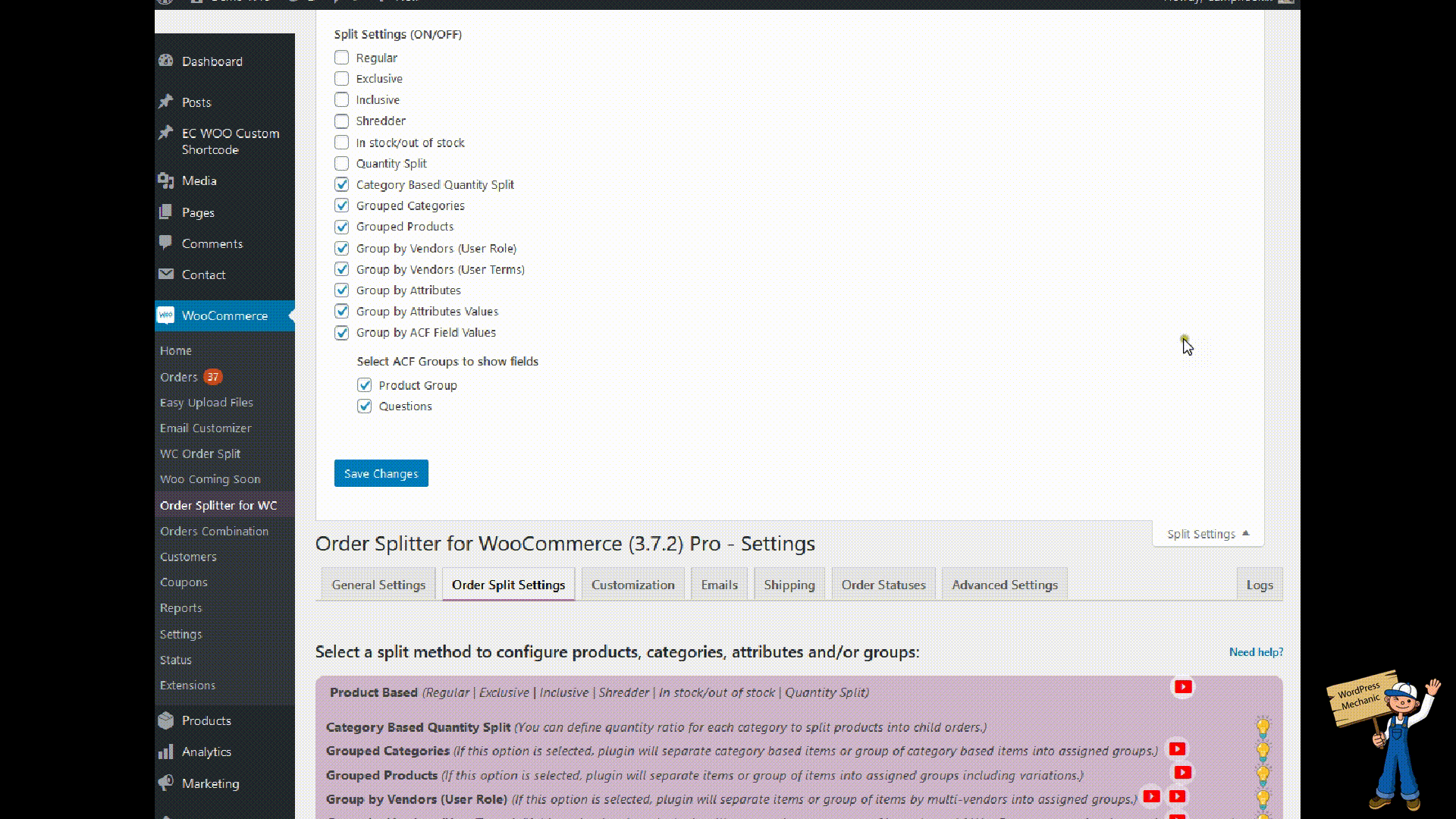Disable the Group by ACF Field Values checkbox
The image size is (1456, 819).
(342, 332)
